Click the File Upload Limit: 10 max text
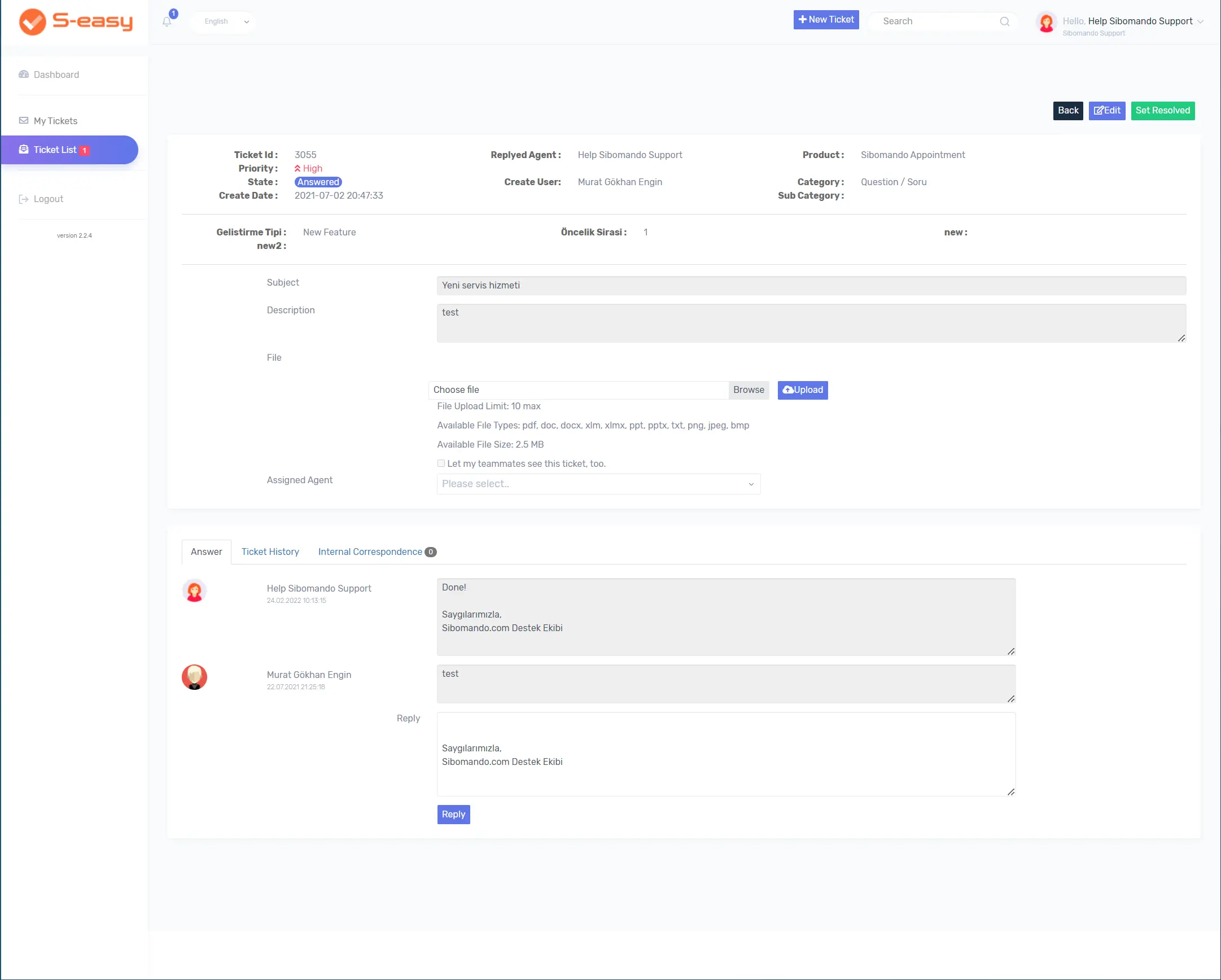The image size is (1221, 980). click(489, 406)
